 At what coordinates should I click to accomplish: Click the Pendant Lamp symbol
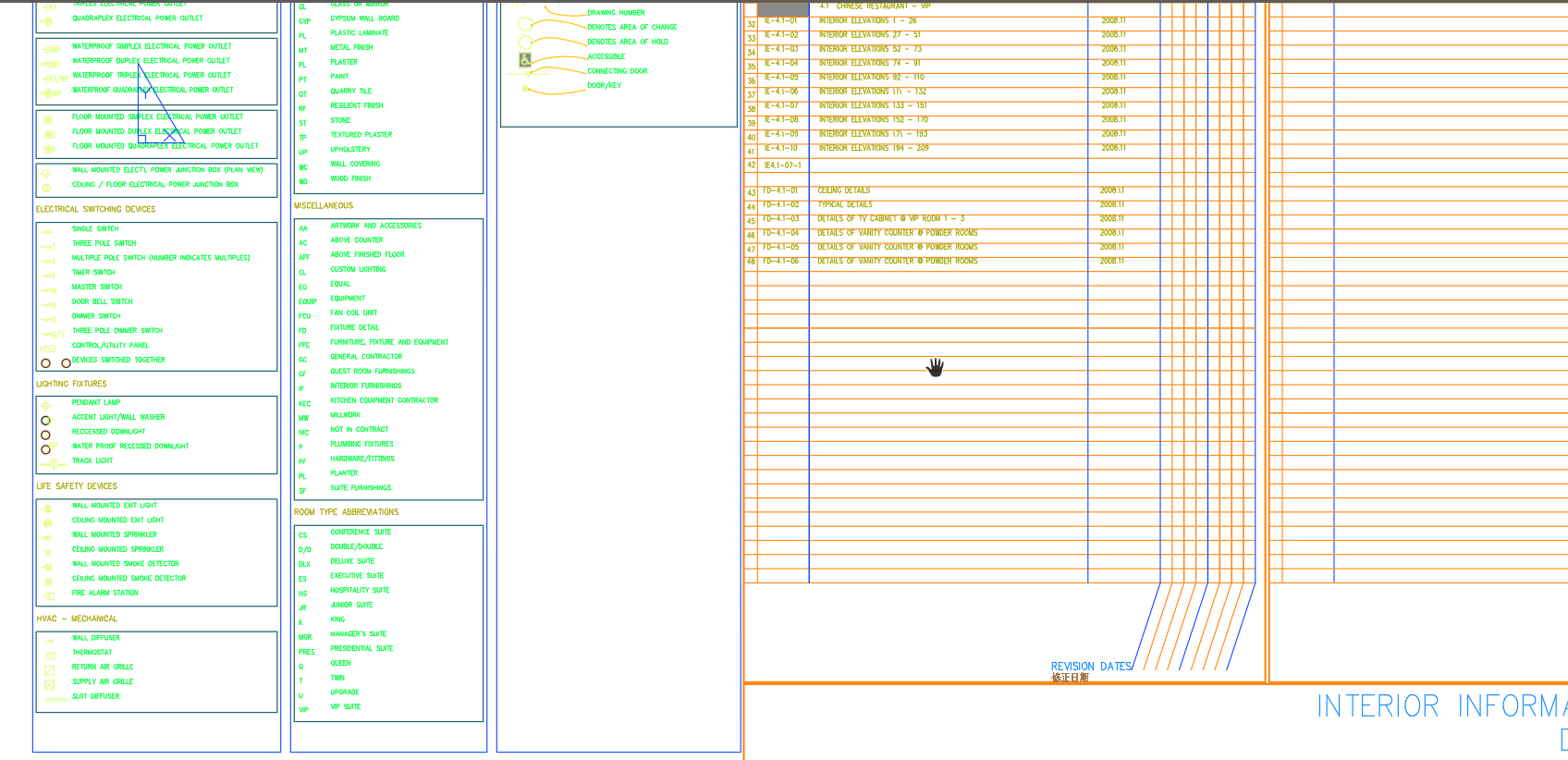(x=45, y=406)
